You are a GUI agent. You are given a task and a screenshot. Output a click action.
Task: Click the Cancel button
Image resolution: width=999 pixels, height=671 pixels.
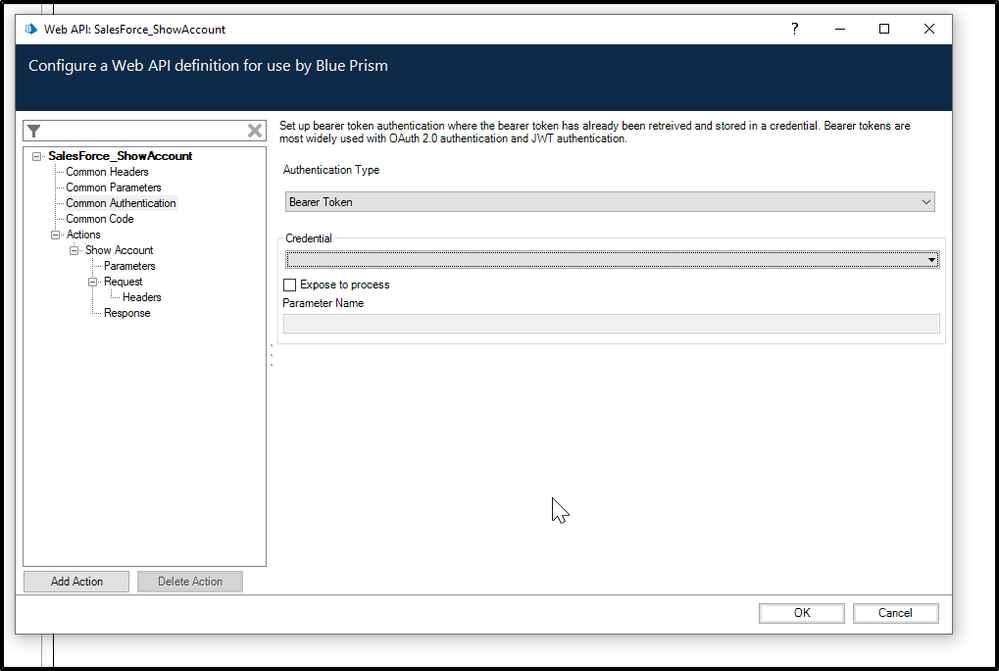coord(895,613)
